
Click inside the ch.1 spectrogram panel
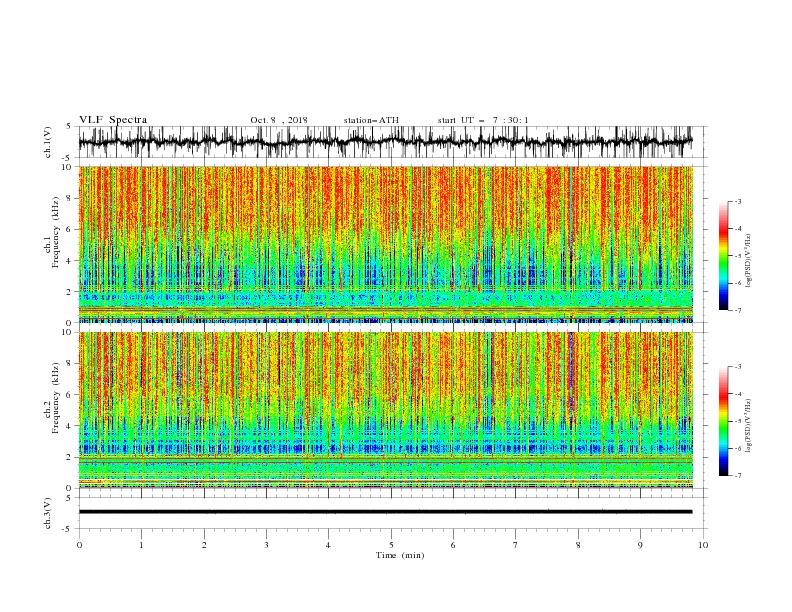385,244
